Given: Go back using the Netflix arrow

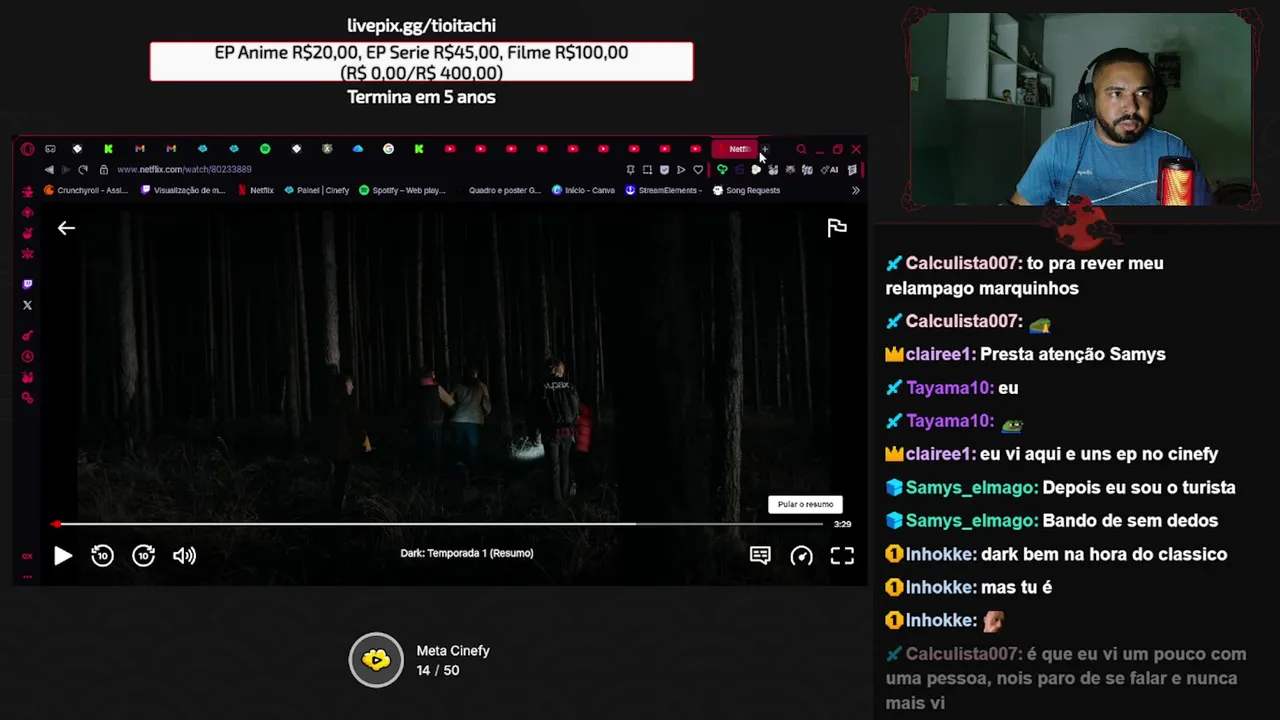Looking at the screenshot, I should [66, 228].
